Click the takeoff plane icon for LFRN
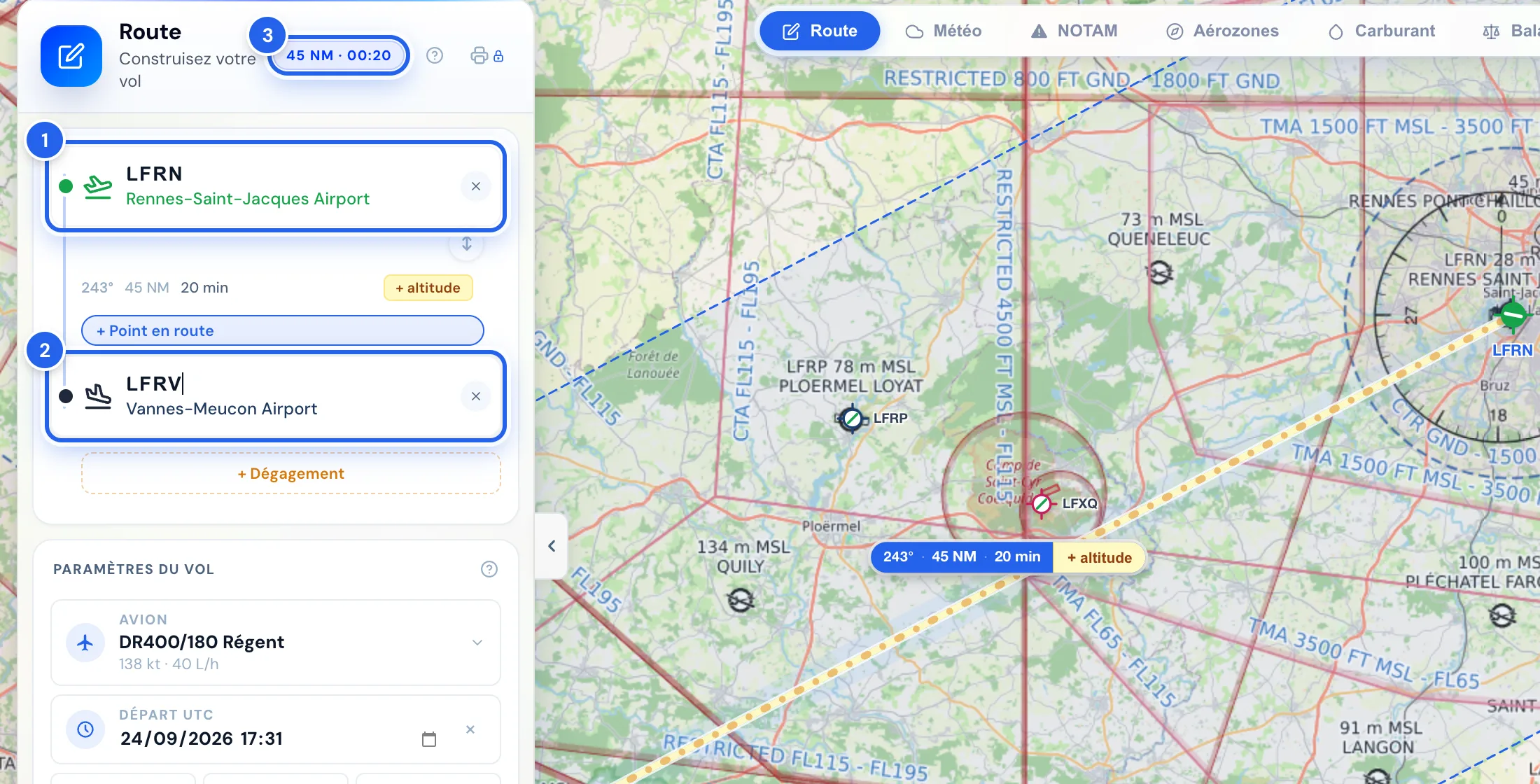The image size is (1540, 784). point(97,186)
